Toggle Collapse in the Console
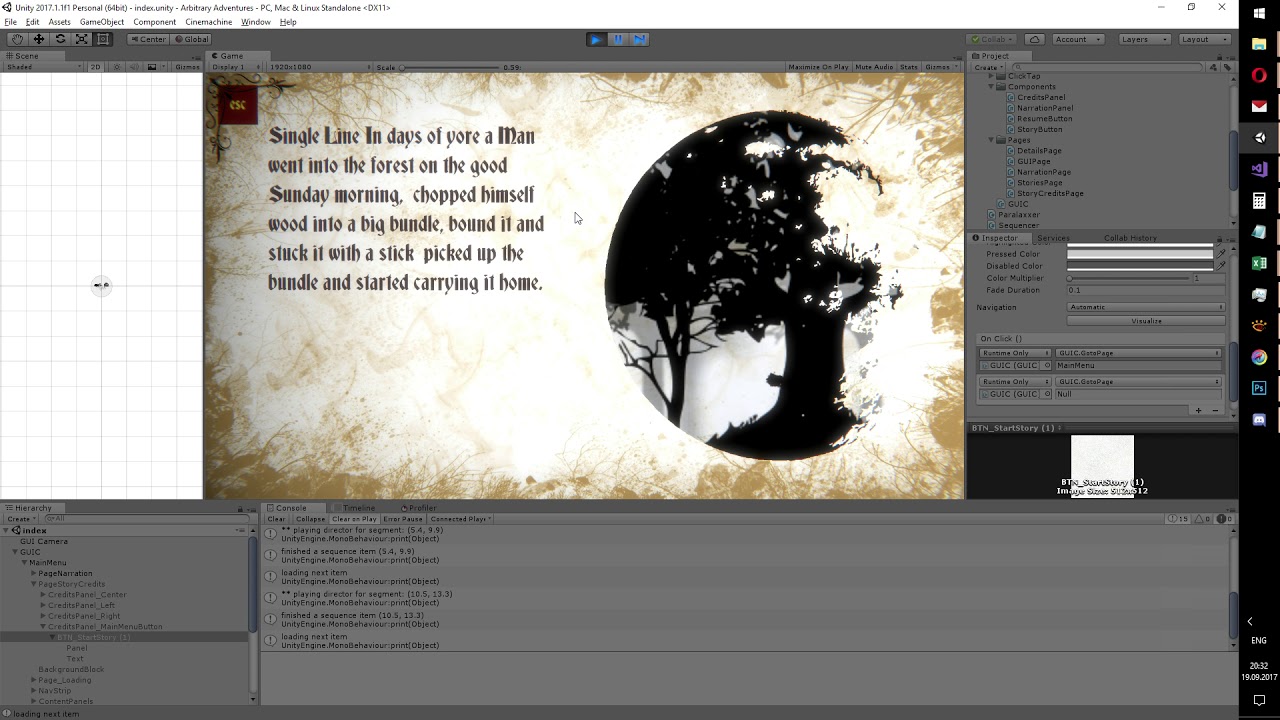Screen dimensions: 1280x720 [310, 519]
